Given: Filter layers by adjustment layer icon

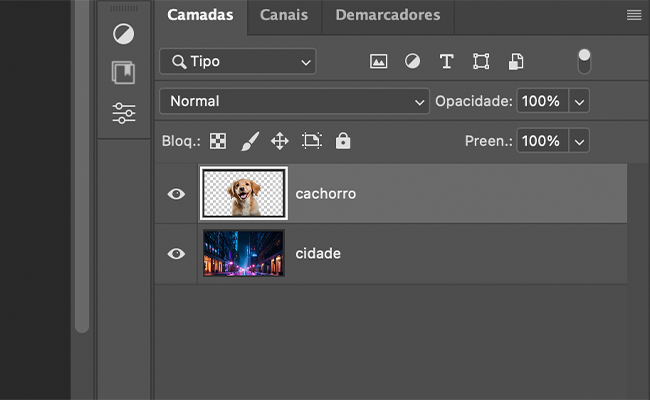Looking at the screenshot, I should coord(412,61).
